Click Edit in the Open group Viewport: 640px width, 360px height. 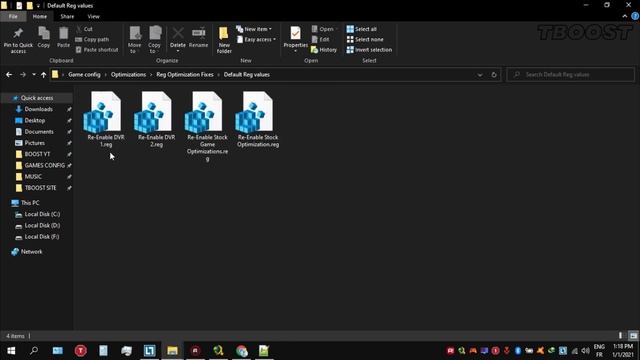(320, 40)
